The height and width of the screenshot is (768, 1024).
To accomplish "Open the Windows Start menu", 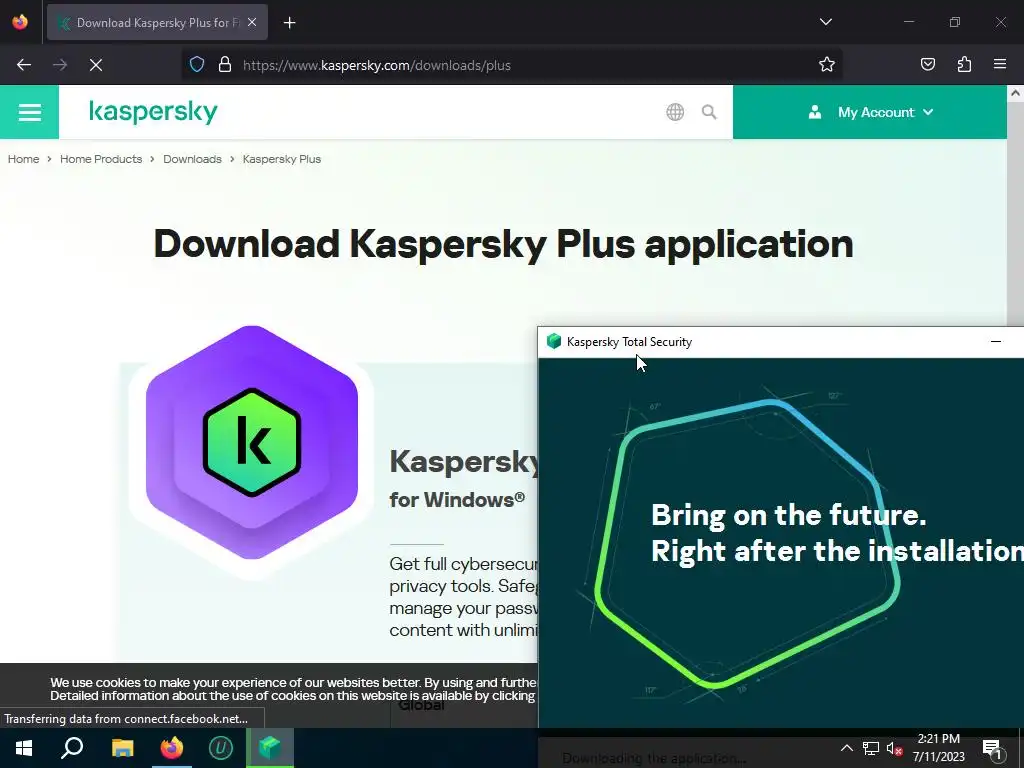I will (x=24, y=748).
